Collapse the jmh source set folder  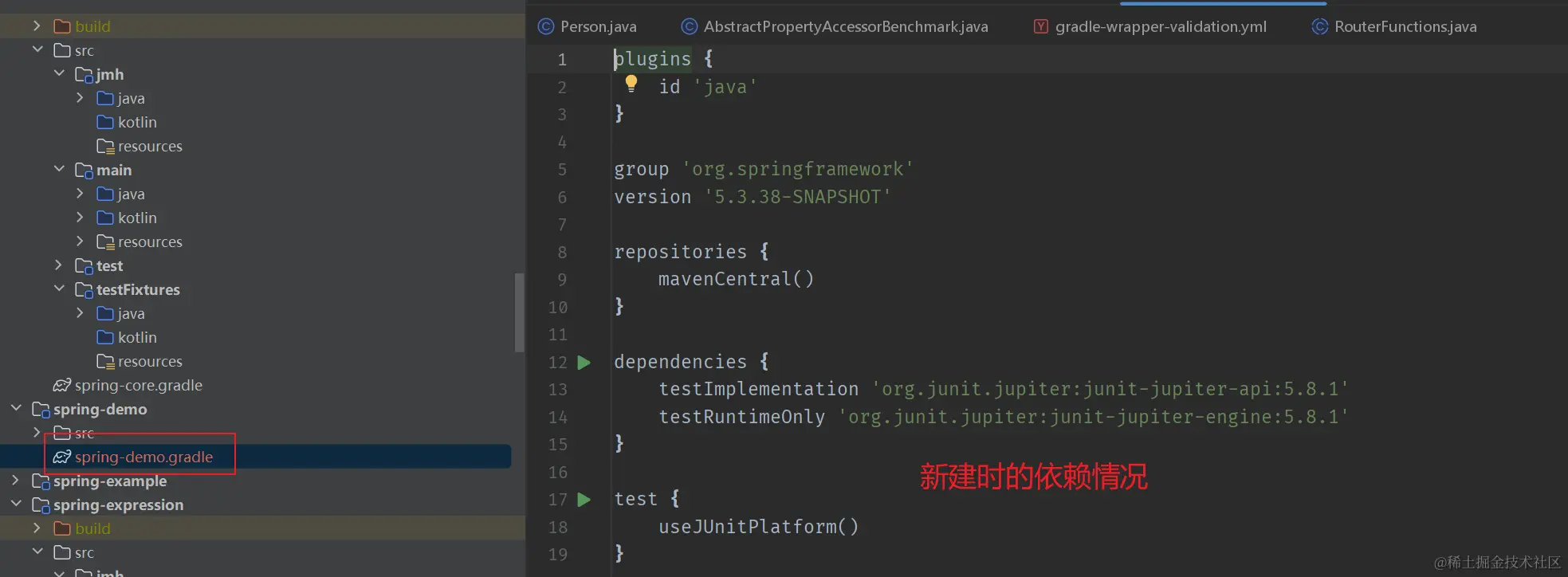click(58, 74)
